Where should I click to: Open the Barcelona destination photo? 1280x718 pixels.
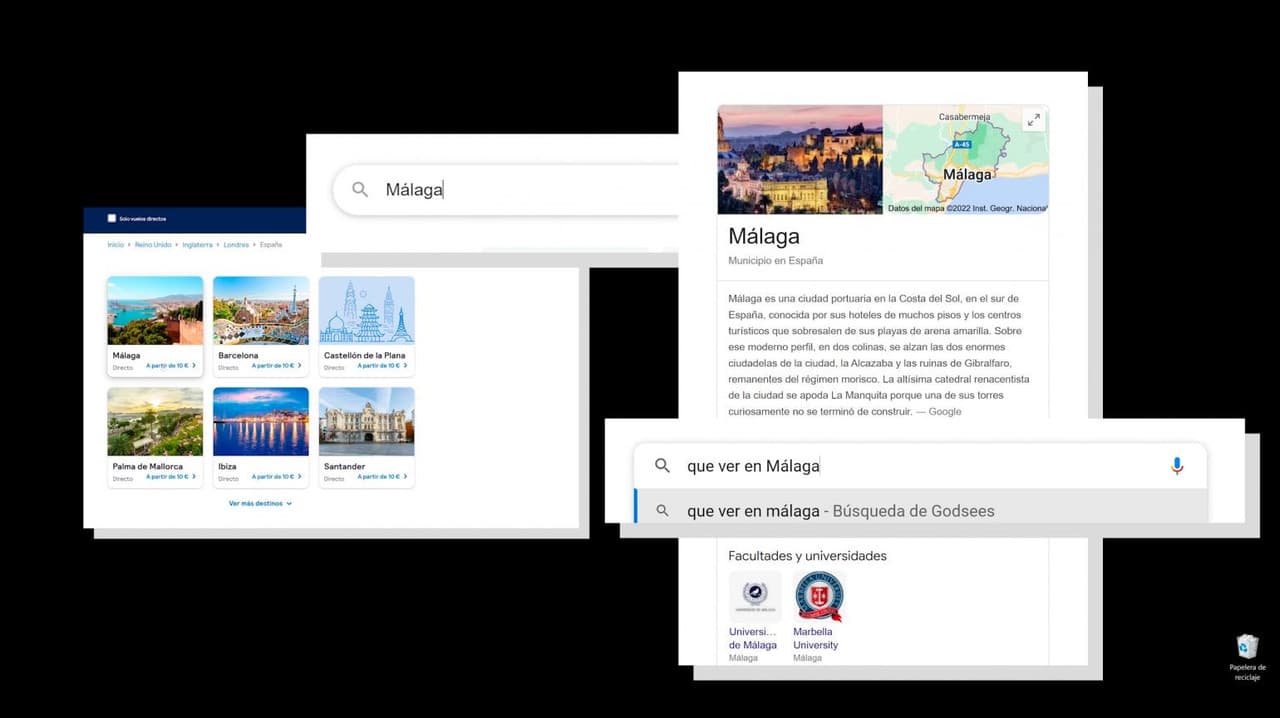[261, 310]
